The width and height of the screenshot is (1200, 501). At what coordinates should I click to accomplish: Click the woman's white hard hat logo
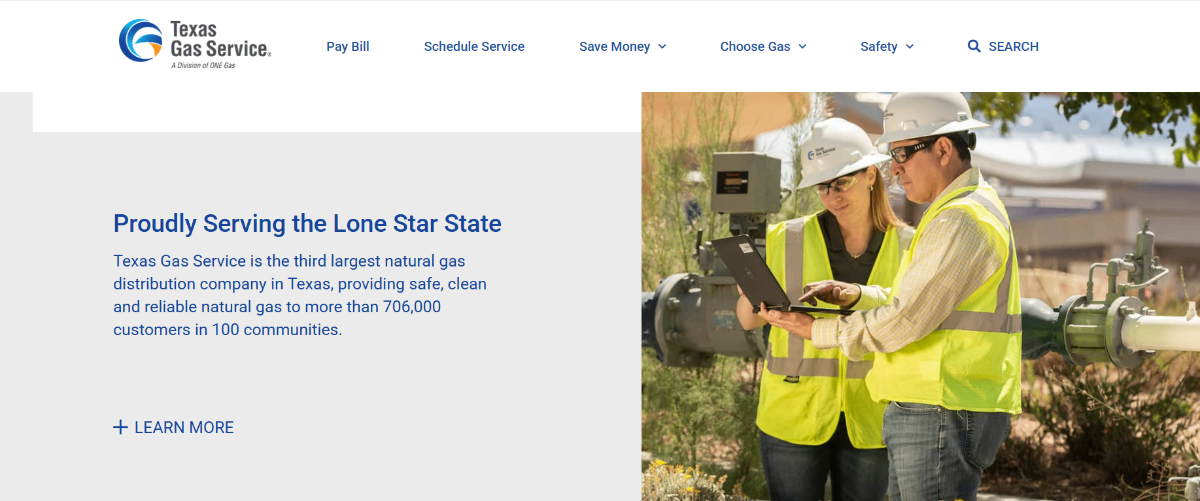(x=817, y=151)
